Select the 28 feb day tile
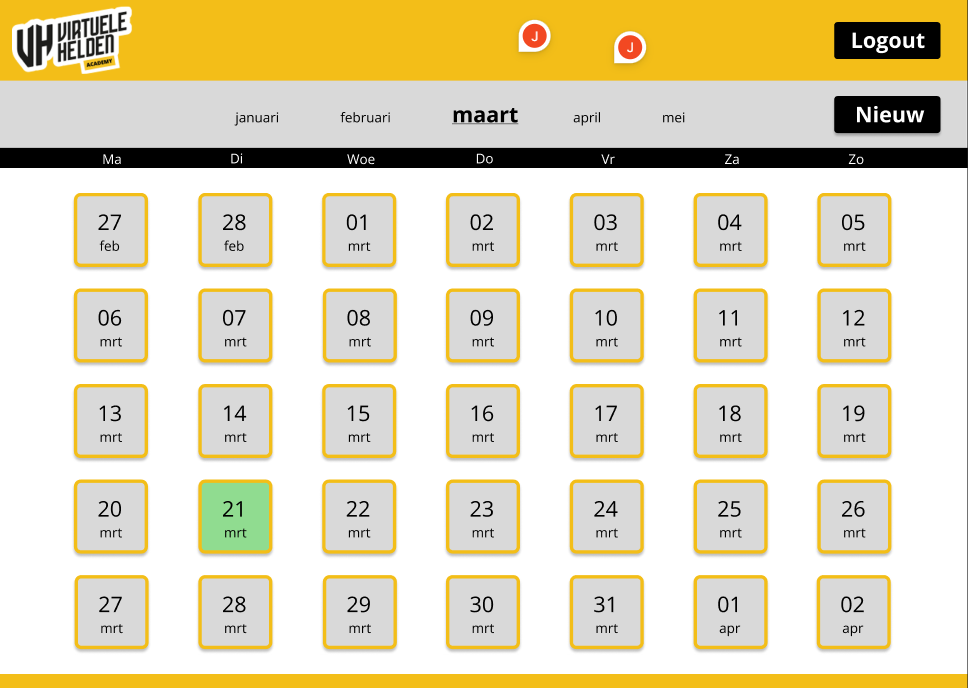 (235, 230)
